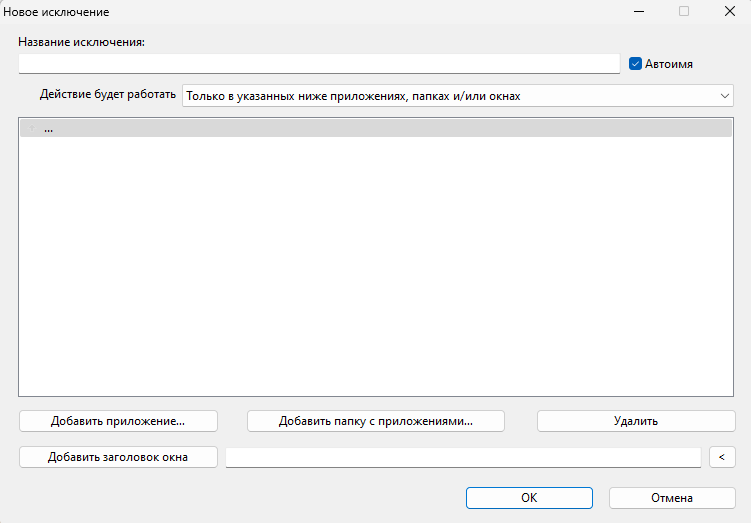Focus the window title text field
751x523 pixels.
click(463, 457)
